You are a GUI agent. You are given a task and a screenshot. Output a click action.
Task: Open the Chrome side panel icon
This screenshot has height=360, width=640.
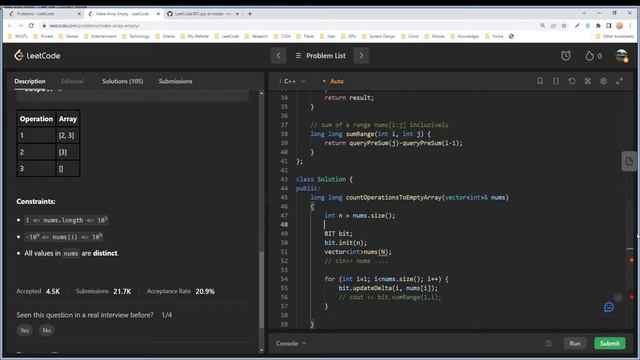609,26
